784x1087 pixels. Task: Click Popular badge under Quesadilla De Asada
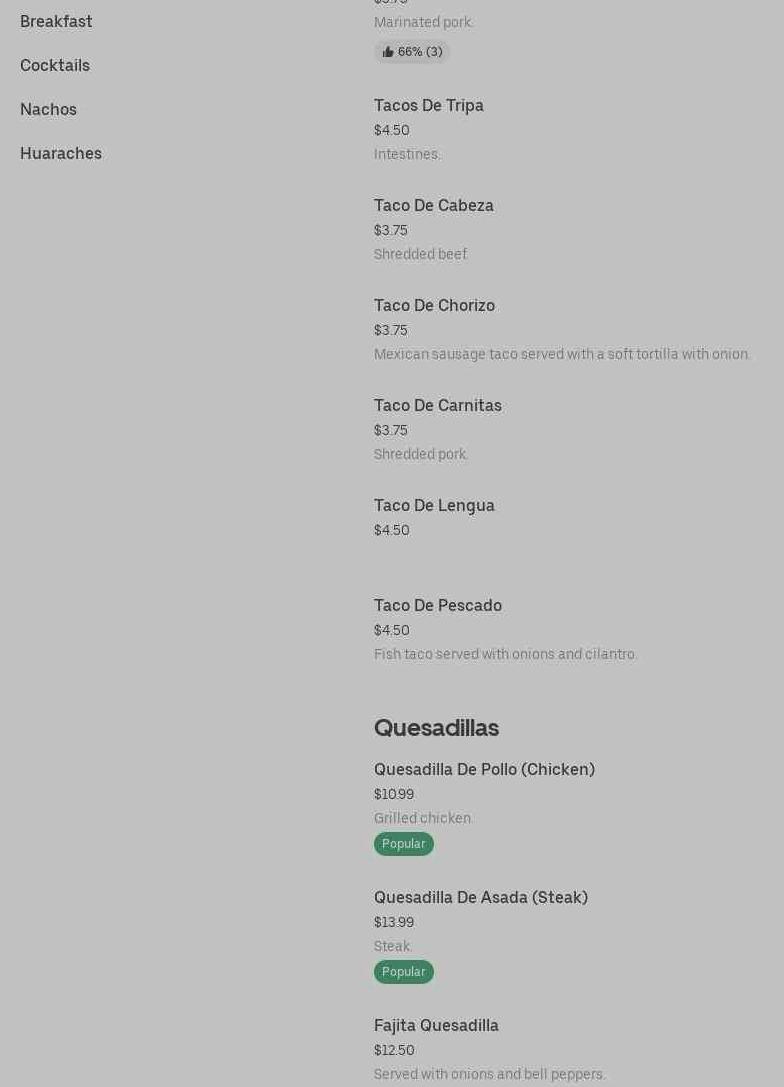(x=404, y=972)
